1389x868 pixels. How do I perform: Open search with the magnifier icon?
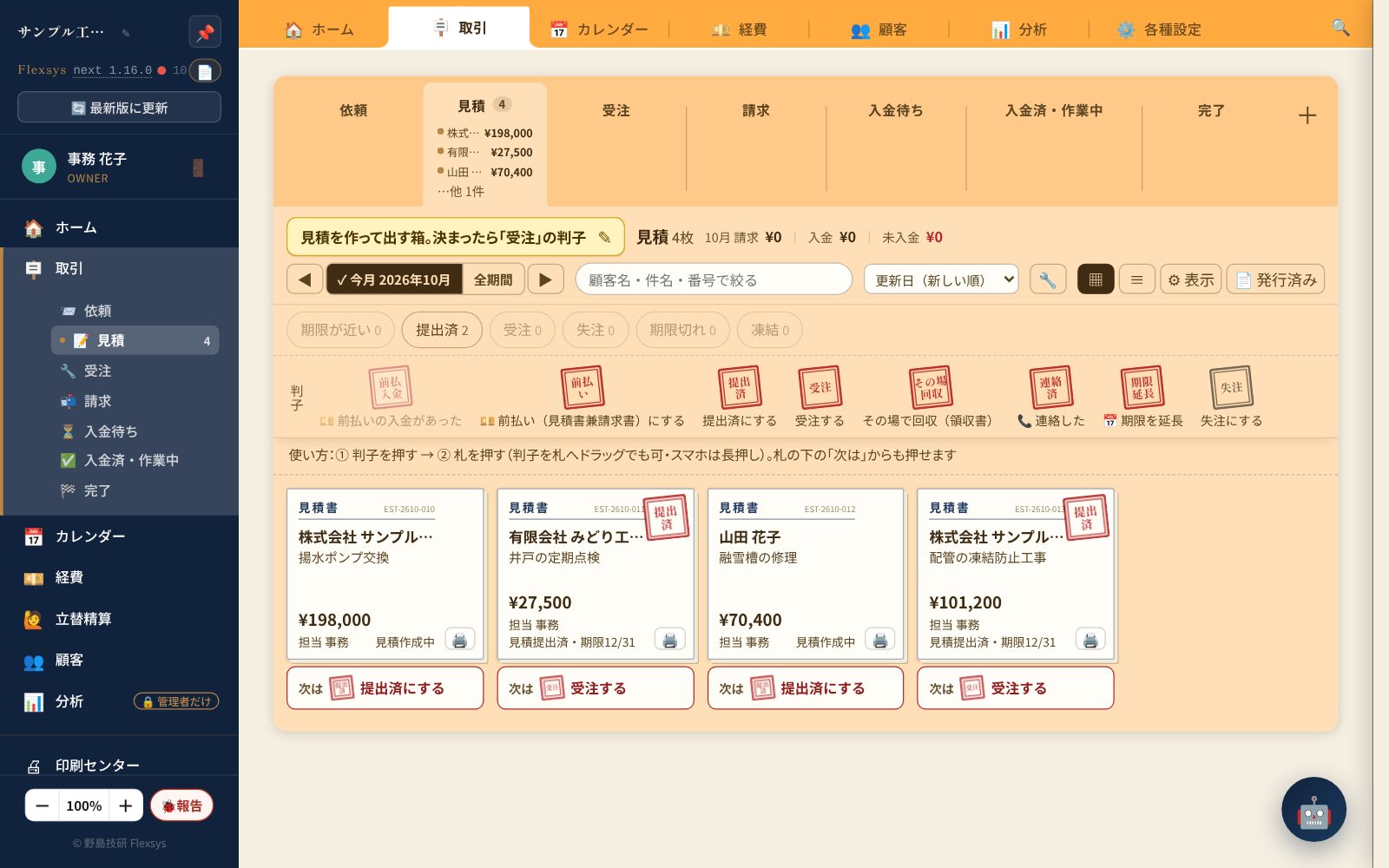tap(1340, 28)
